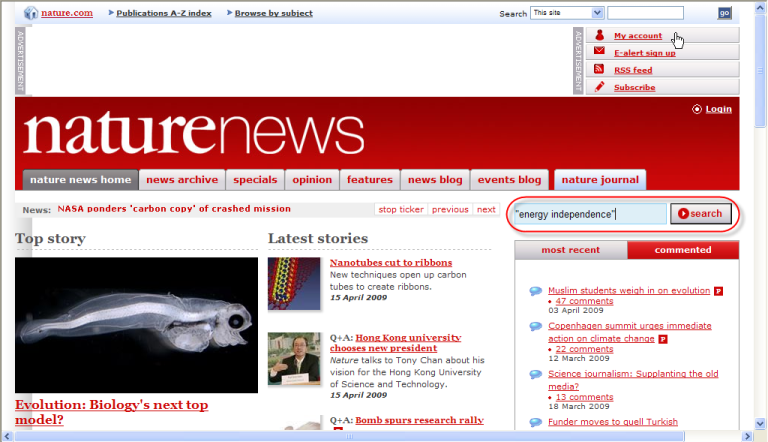Open the 22 comments link
This screenshot has width=768, height=442.
tap(584, 349)
